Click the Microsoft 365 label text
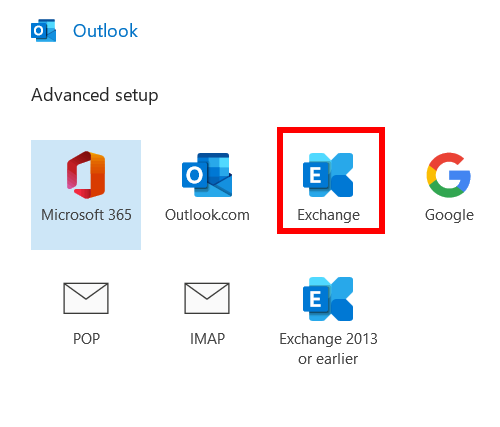Image resolution: width=500 pixels, height=427 pixels. click(x=86, y=215)
